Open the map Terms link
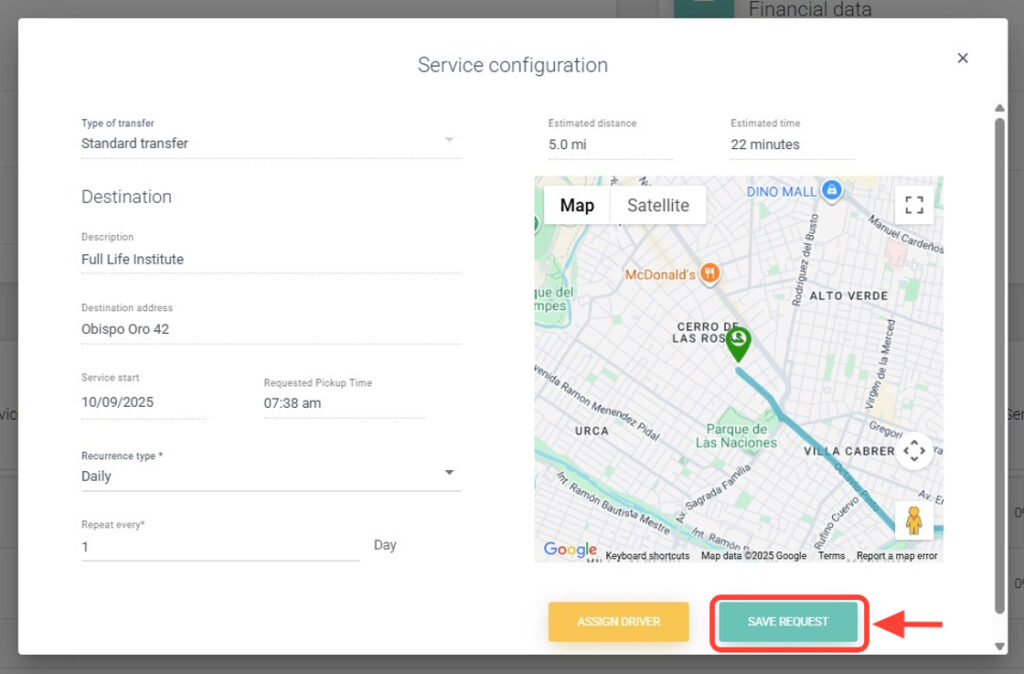This screenshot has width=1024, height=674. pos(831,556)
